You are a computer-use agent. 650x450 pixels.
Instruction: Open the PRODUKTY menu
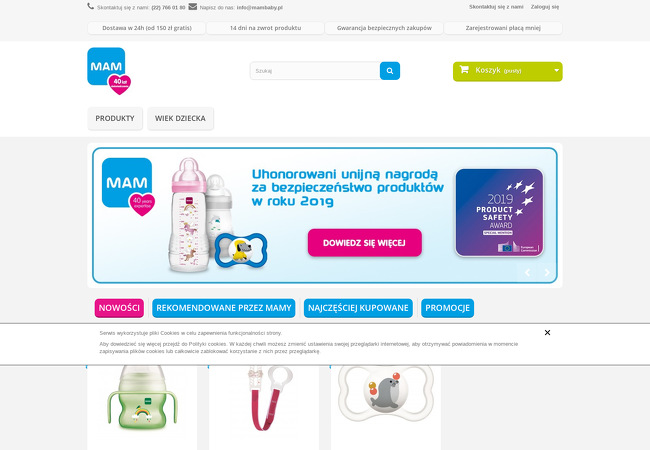pyautogui.click(x=115, y=119)
